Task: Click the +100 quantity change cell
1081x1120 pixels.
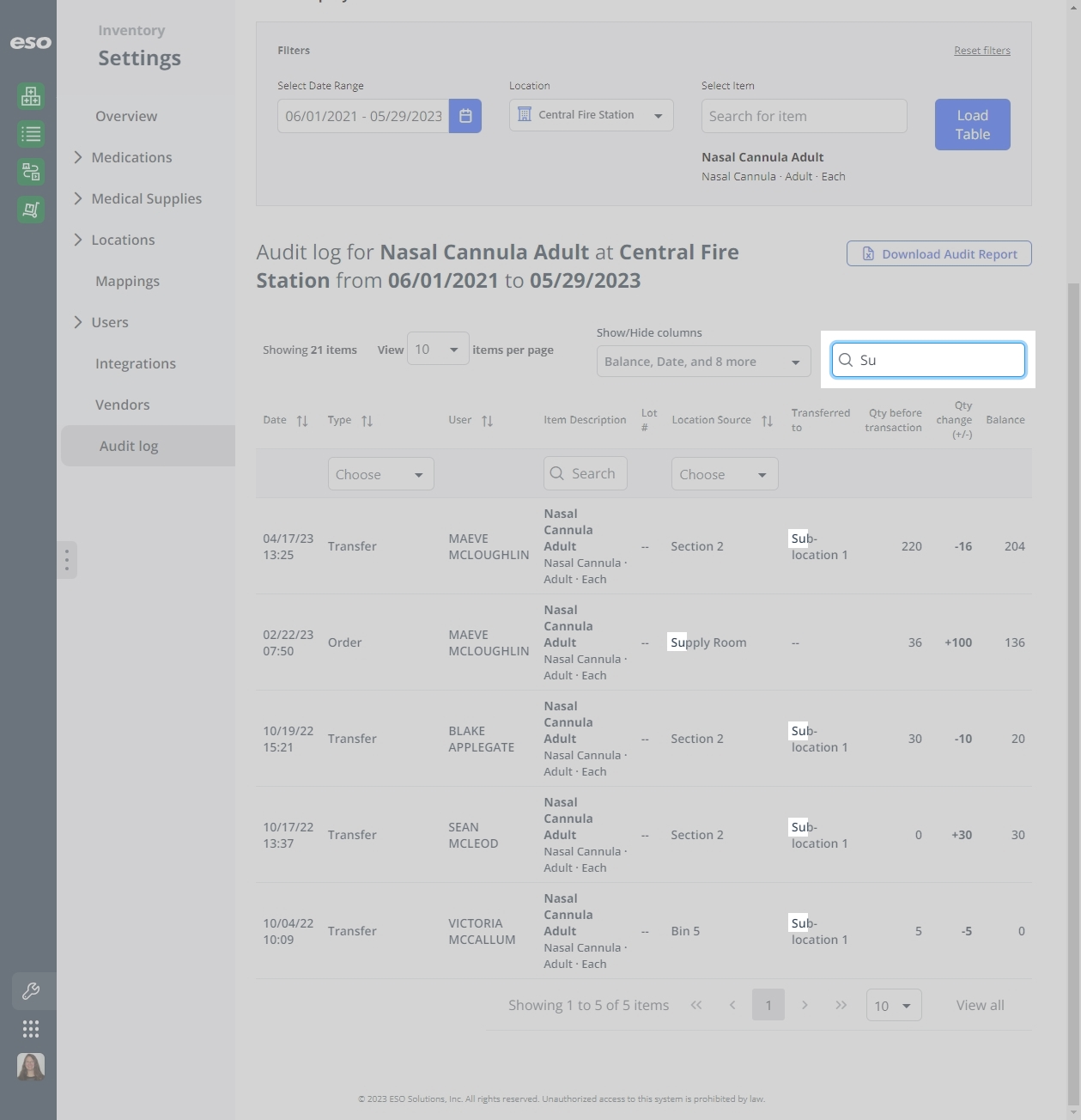Action: pyautogui.click(x=958, y=642)
